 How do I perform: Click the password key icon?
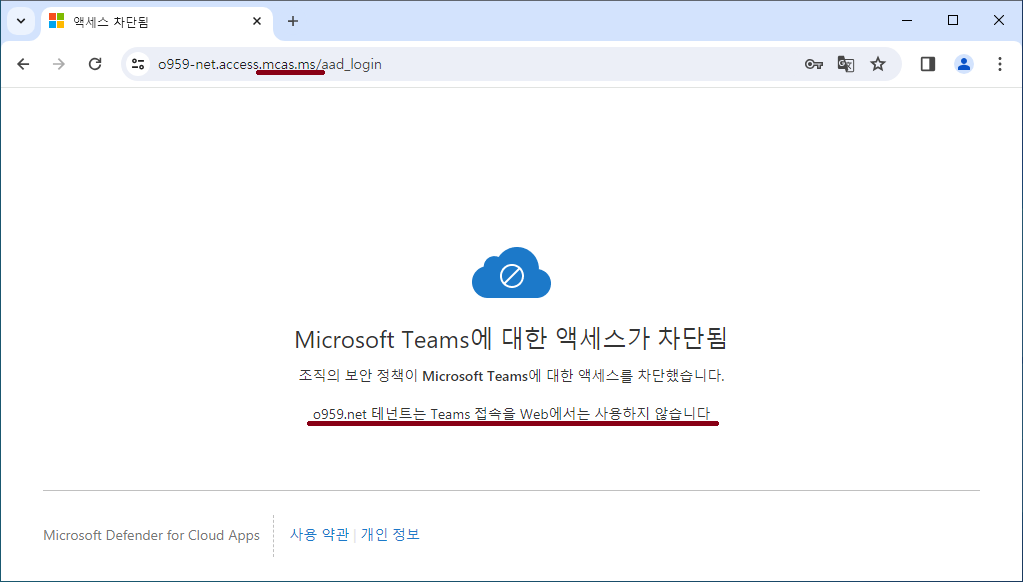tap(814, 64)
